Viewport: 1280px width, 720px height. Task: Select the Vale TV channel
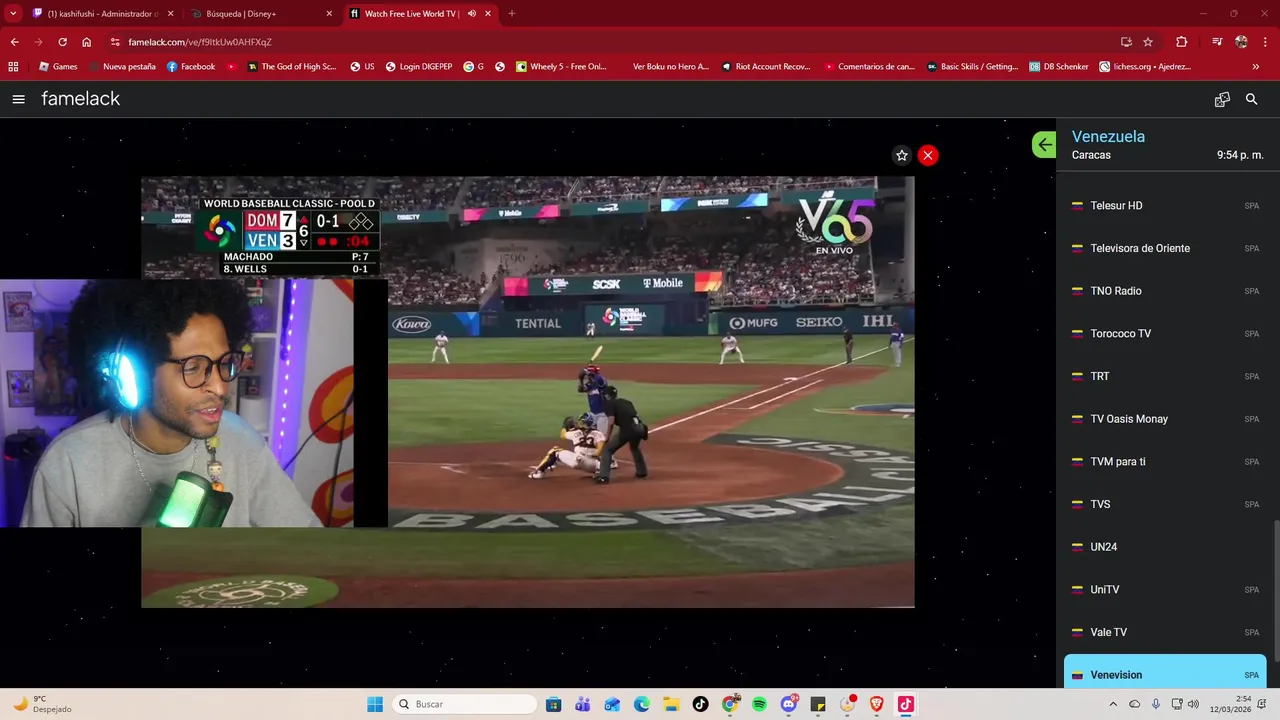point(1165,632)
